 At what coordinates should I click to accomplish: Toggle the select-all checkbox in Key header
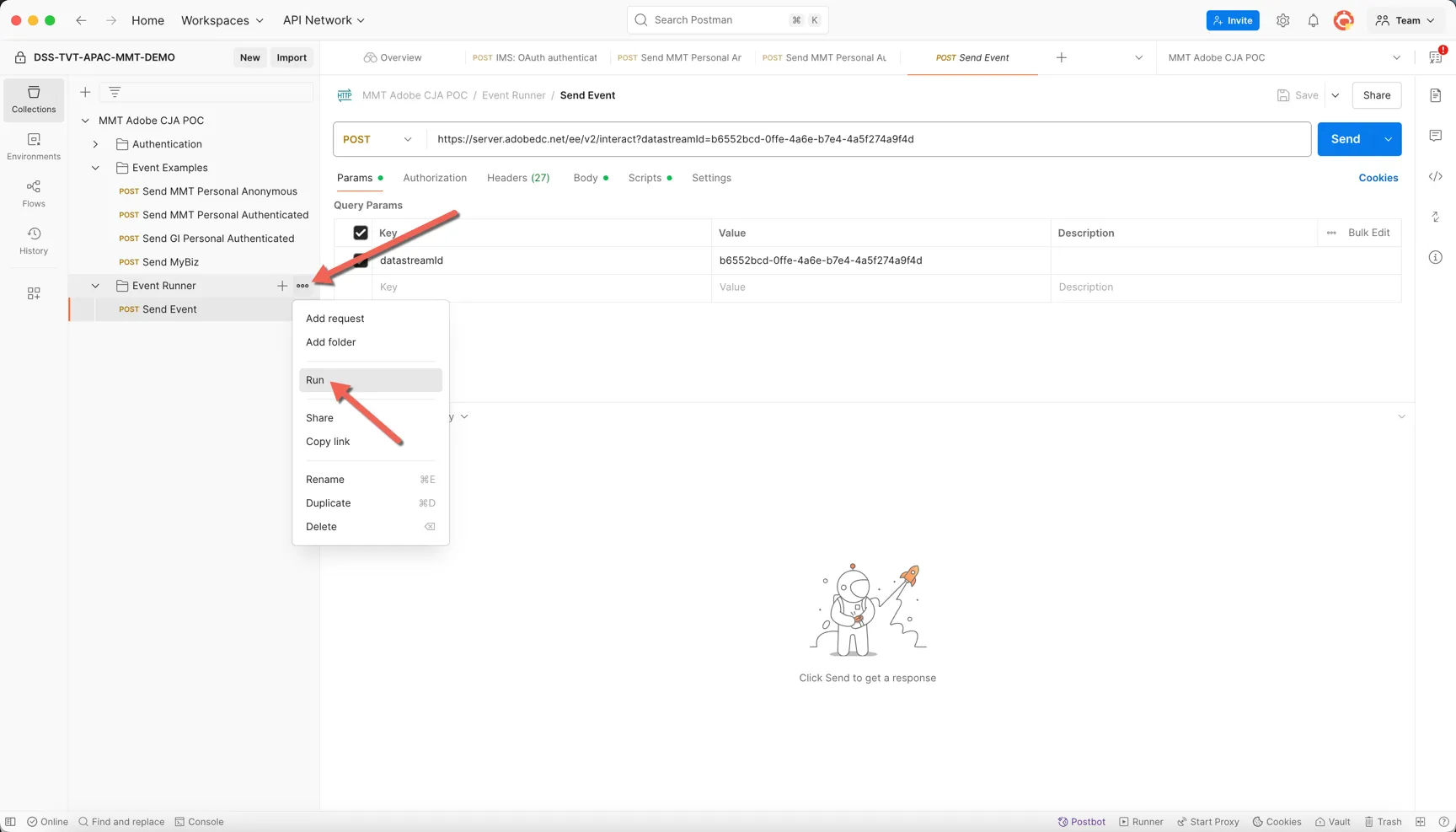pos(361,233)
